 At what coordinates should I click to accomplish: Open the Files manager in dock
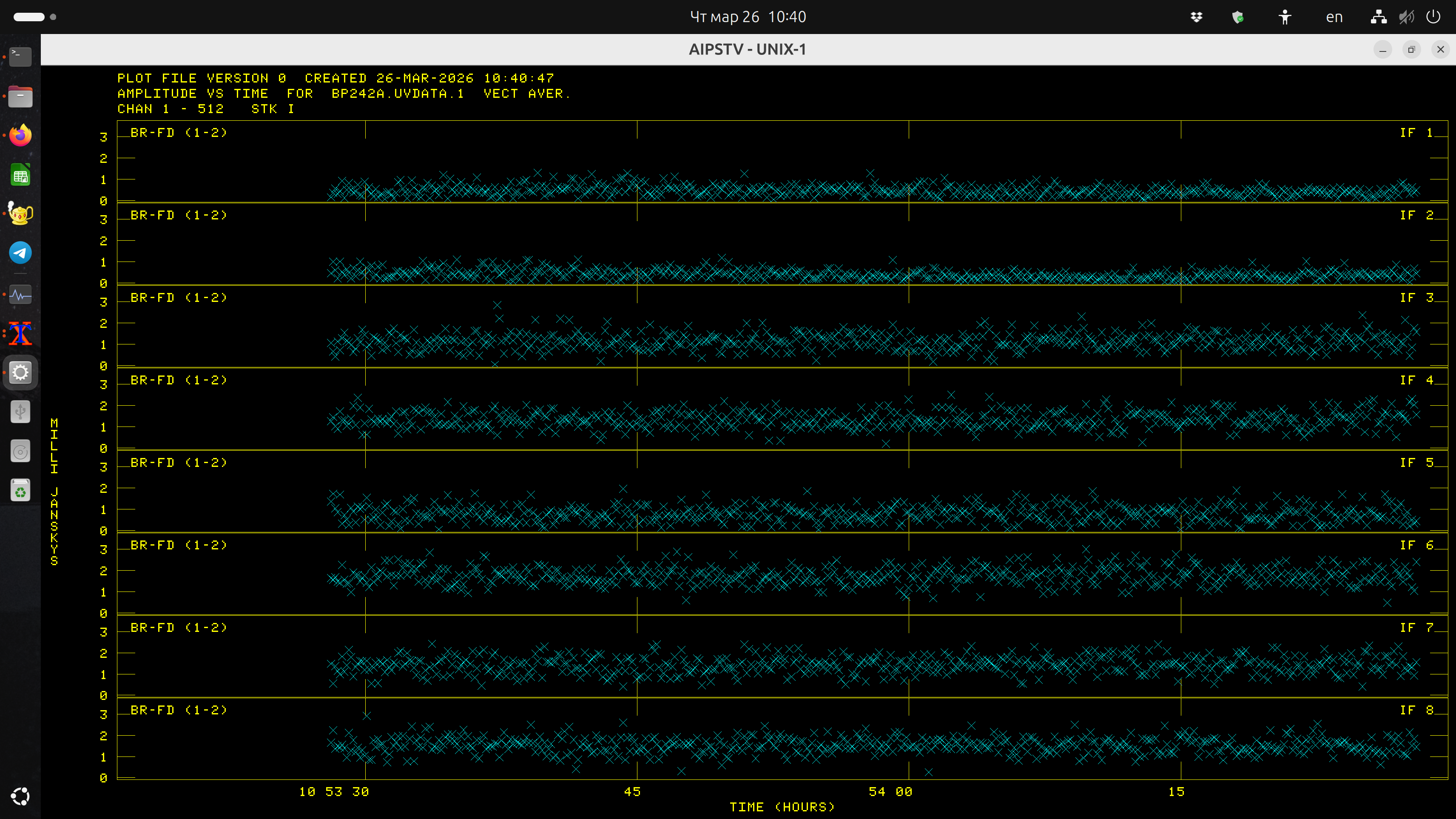[20, 96]
